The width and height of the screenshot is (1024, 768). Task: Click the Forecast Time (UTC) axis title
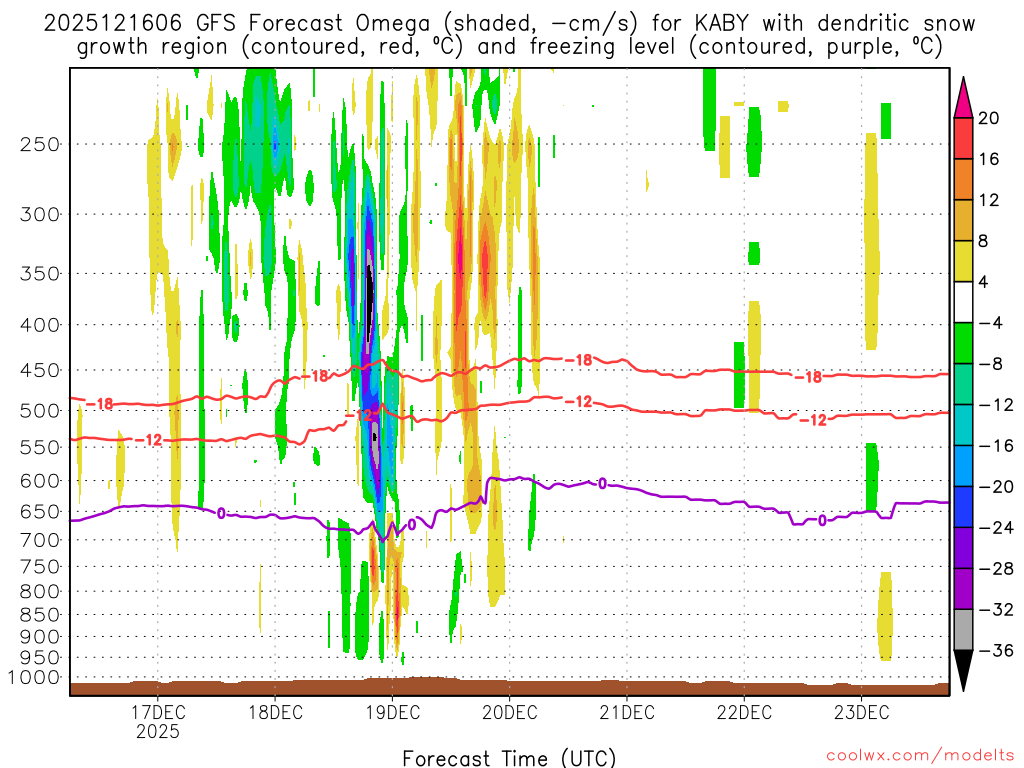coord(509,757)
